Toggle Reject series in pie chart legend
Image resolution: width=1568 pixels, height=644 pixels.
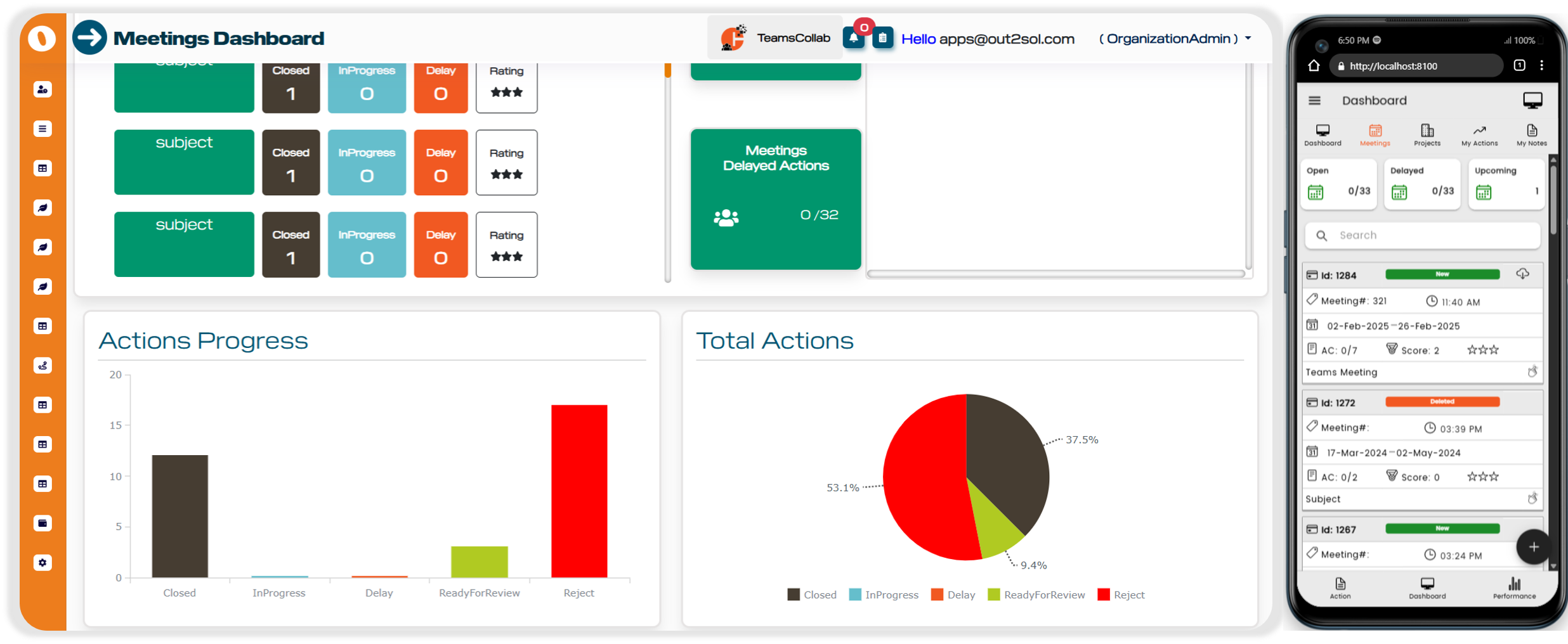coord(1121,595)
